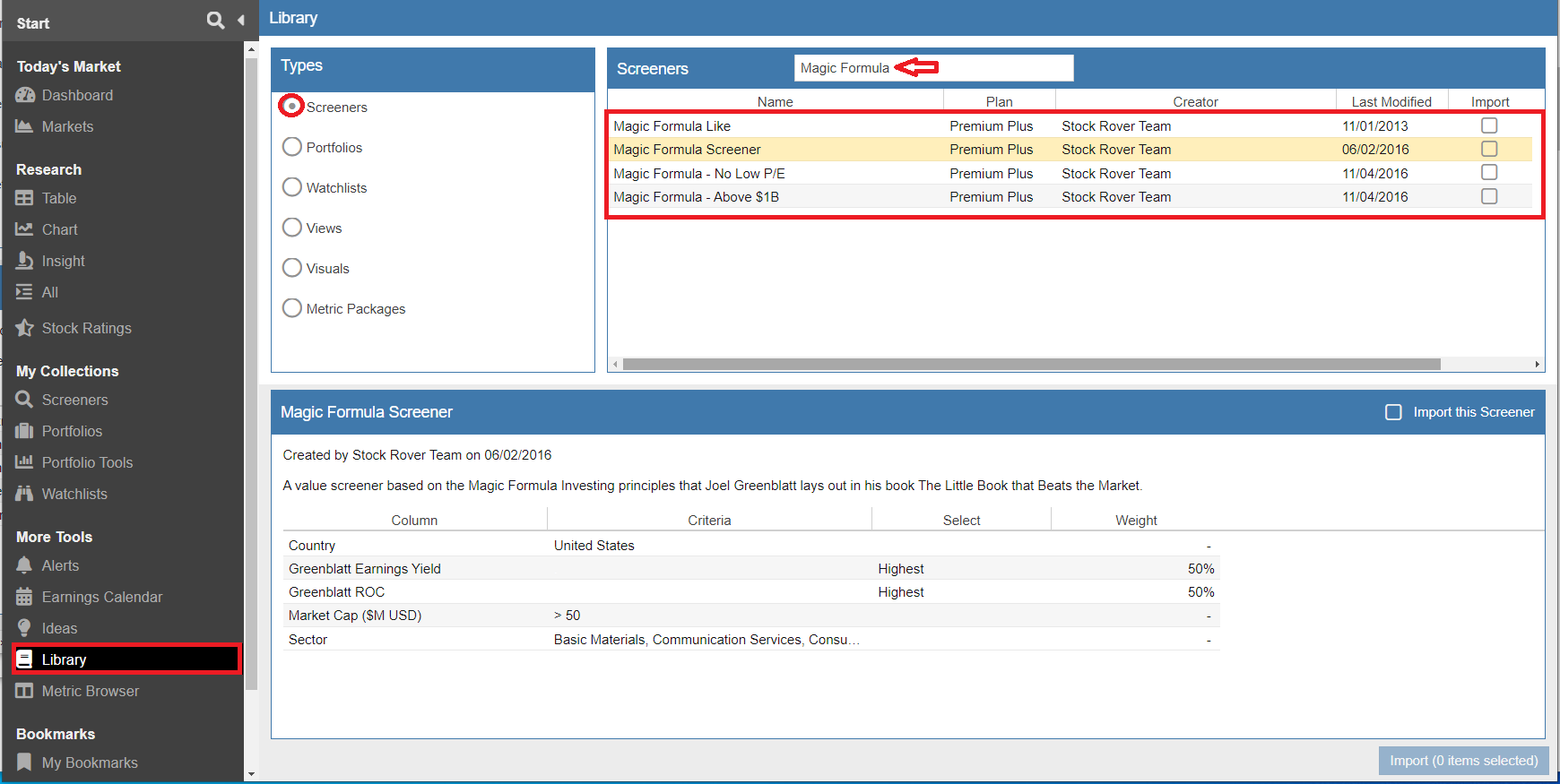Click the Greenblatt ROC criteria row

point(751,592)
